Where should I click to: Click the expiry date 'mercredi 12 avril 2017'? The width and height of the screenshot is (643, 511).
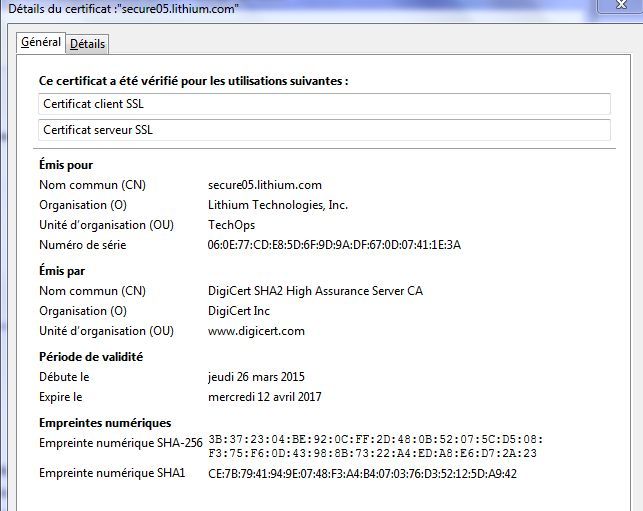pos(264,397)
